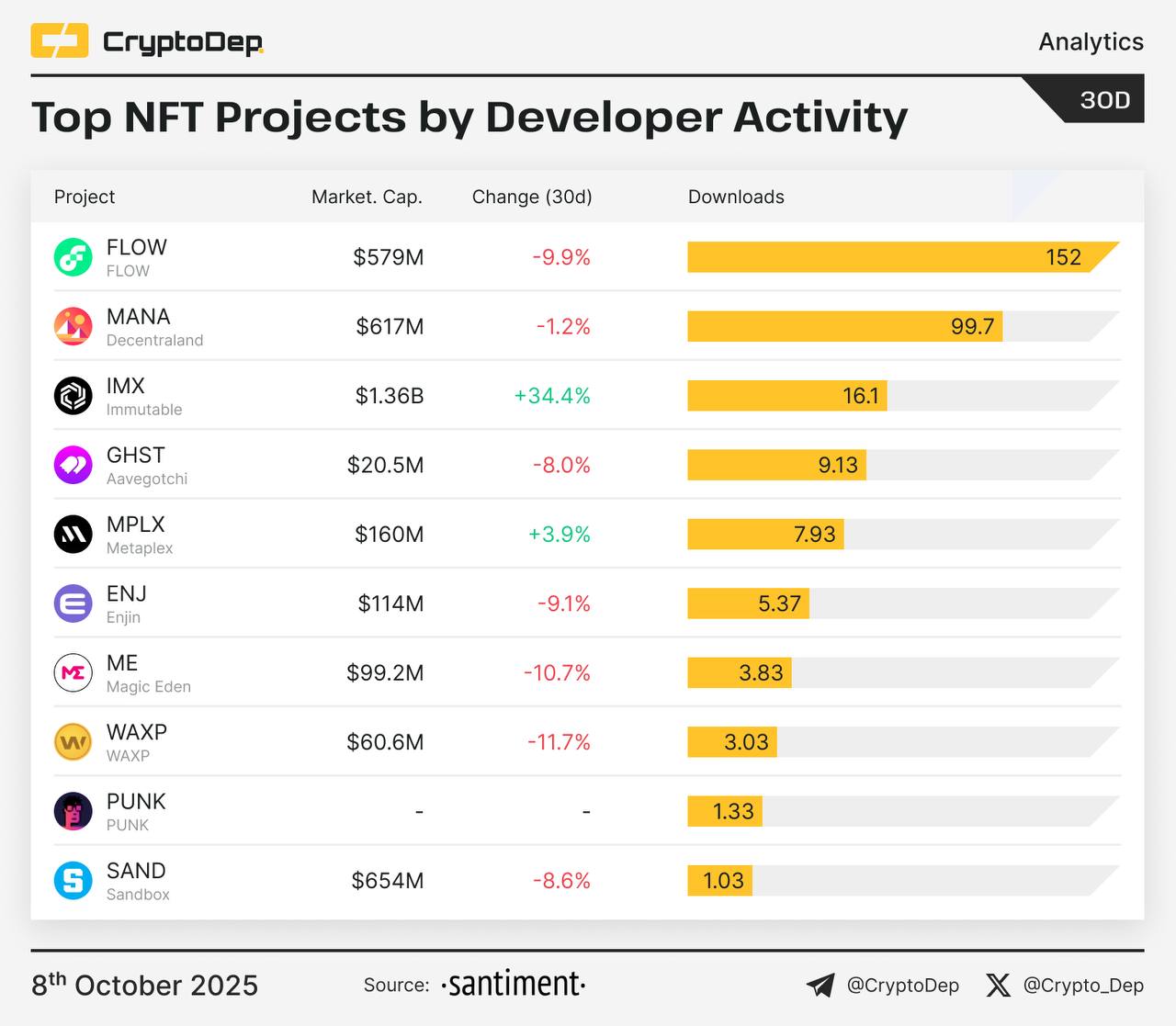This screenshot has height=1026, width=1176.
Task: Click the Telegram paper plane icon
Action: click(x=820, y=986)
